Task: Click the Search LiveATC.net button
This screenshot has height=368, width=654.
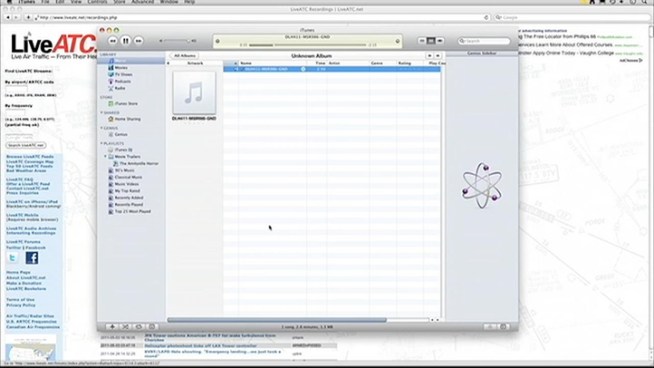Action: pyautogui.click(x=26, y=145)
